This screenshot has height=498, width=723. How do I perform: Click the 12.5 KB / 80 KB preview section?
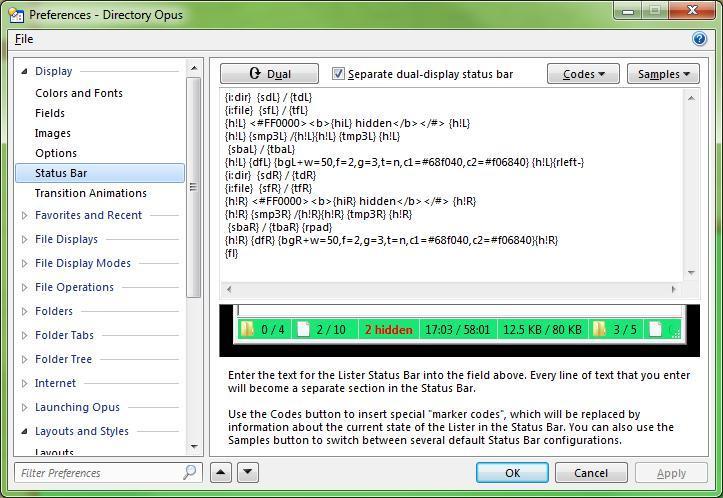point(542,329)
